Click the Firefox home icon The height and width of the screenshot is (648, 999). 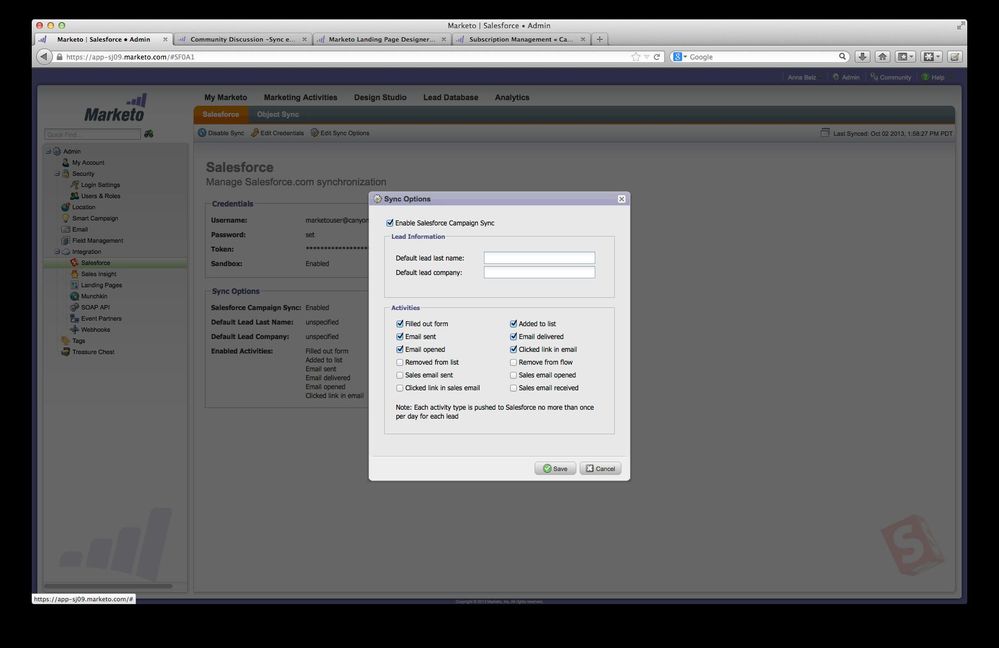[x=882, y=57]
